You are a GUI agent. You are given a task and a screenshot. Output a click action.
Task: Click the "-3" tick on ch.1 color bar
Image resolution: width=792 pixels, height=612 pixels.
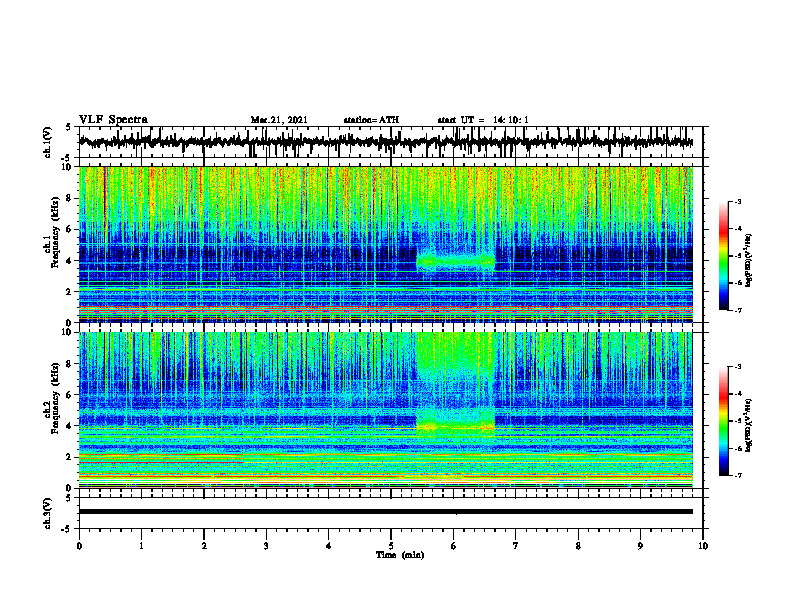pos(738,202)
